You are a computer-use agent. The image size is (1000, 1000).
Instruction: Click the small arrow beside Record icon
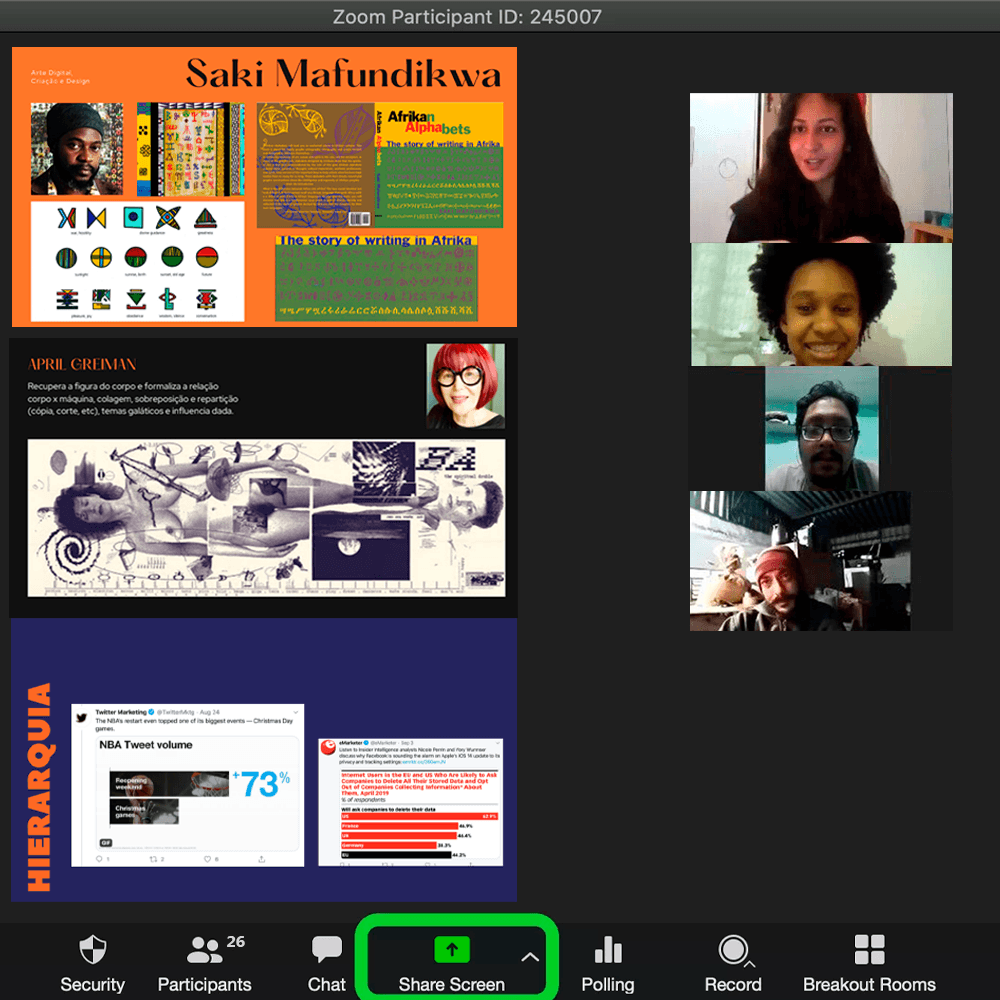click(750, 964)
